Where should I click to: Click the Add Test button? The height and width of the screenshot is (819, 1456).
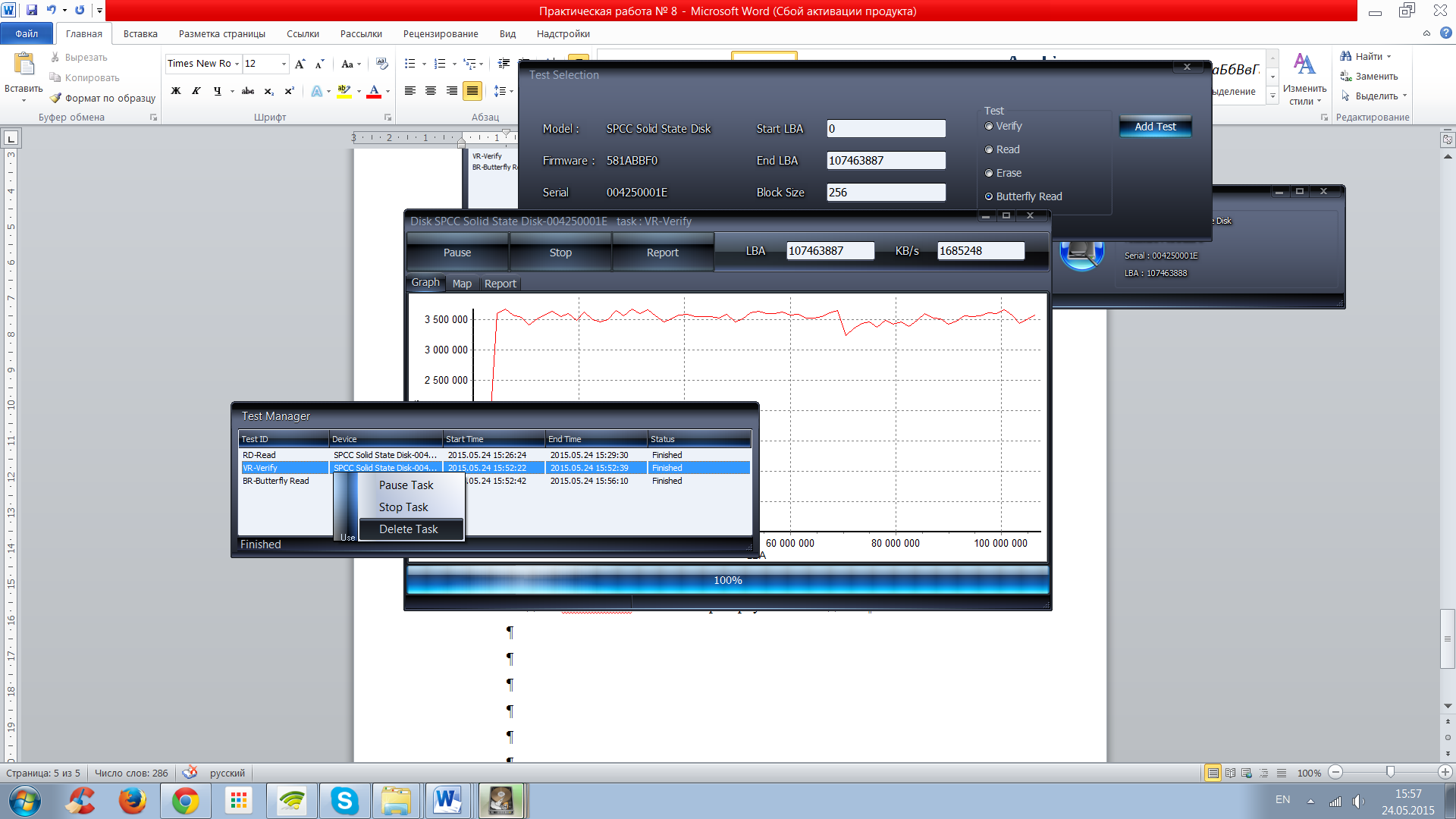[1155, 127]
